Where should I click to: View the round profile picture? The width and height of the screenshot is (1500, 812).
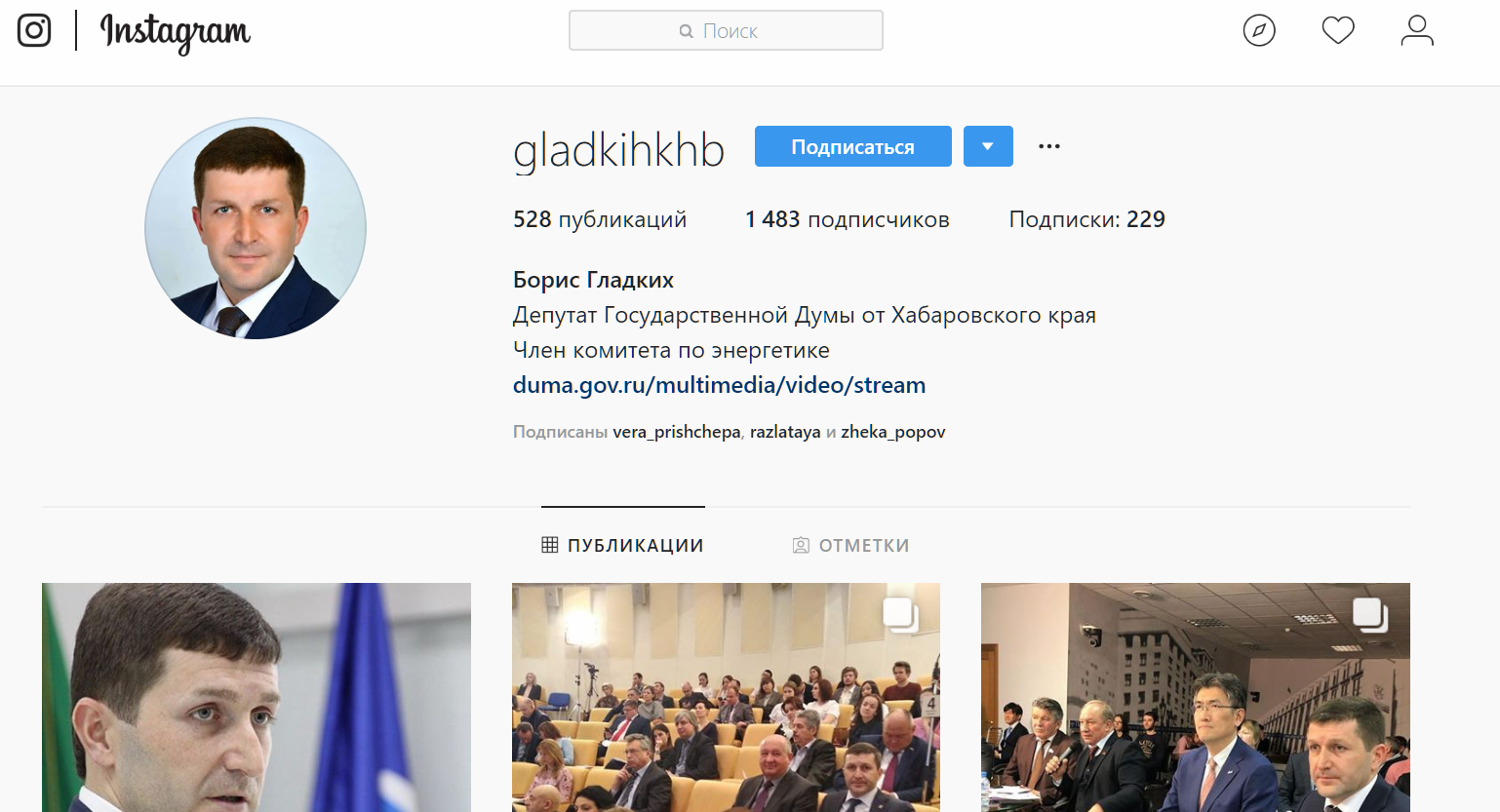256,228
